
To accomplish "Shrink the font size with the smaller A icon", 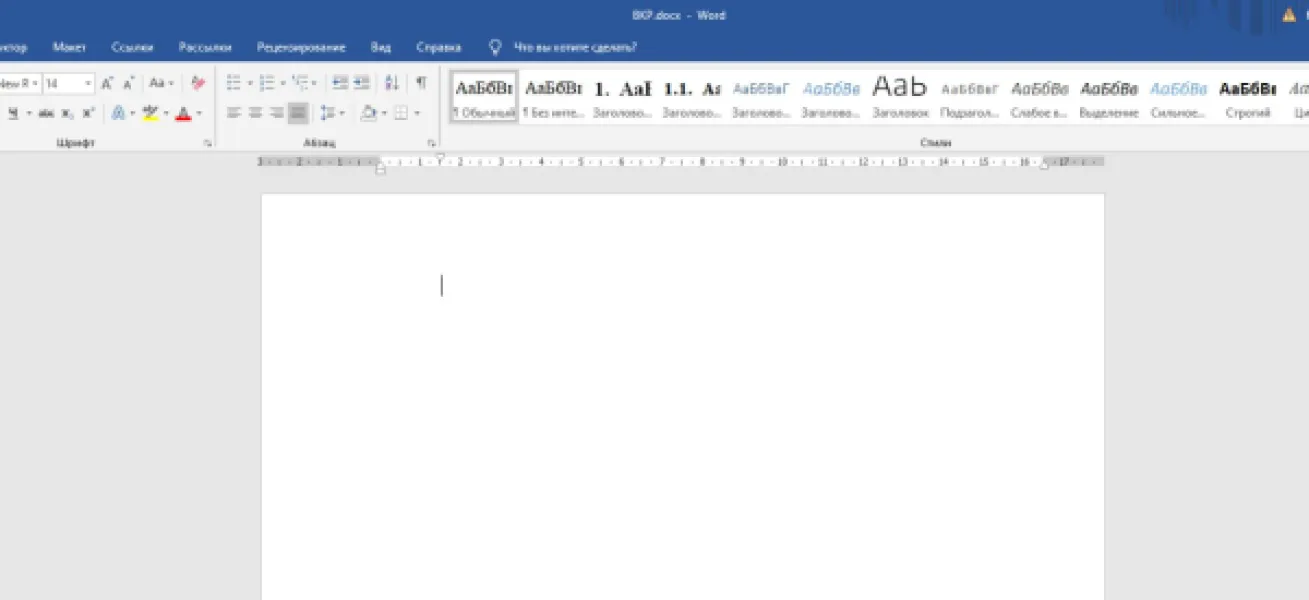I will coord(128,83).
